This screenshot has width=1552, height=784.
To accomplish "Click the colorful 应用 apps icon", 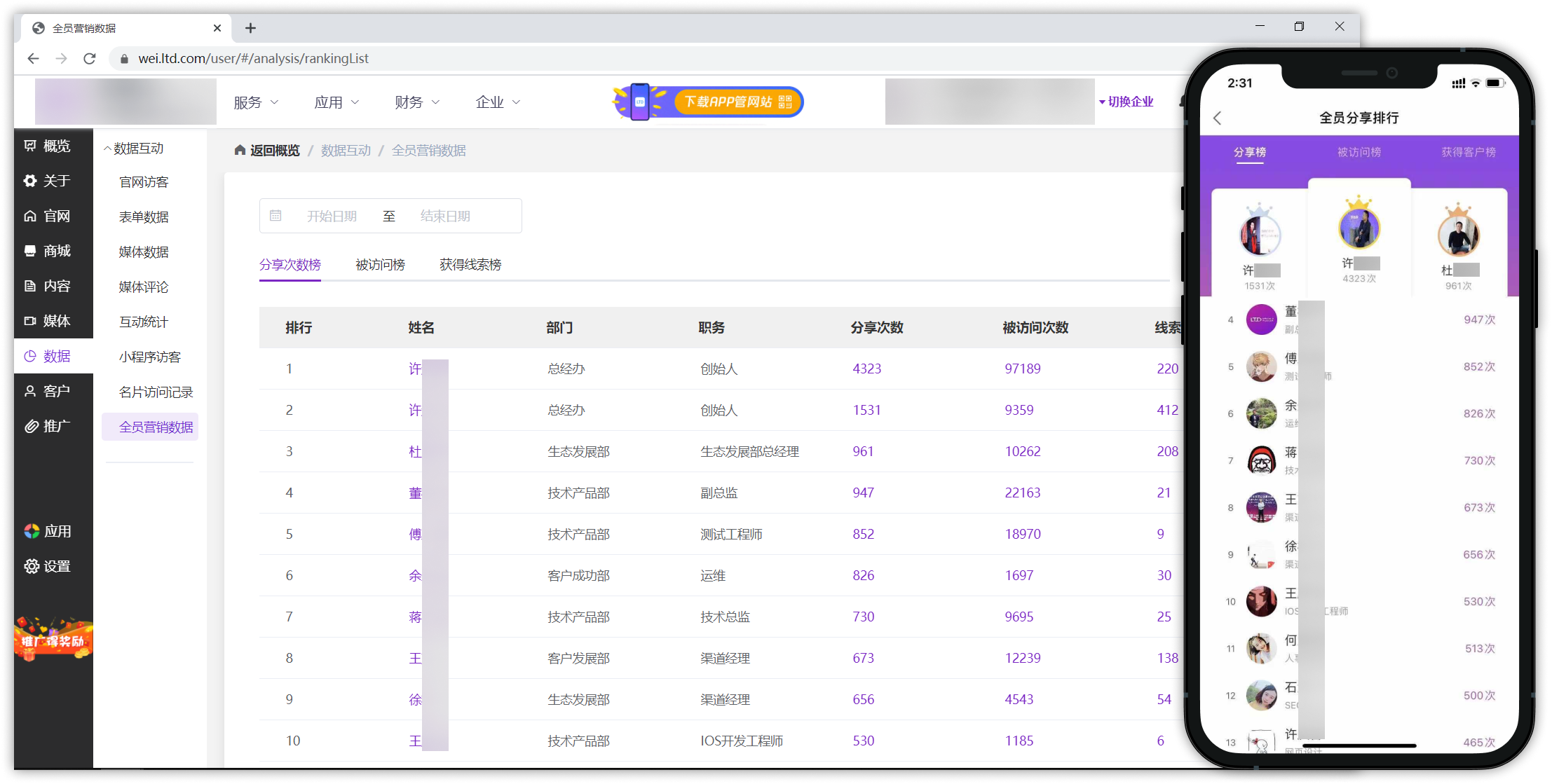I will [x=32, y=531].
